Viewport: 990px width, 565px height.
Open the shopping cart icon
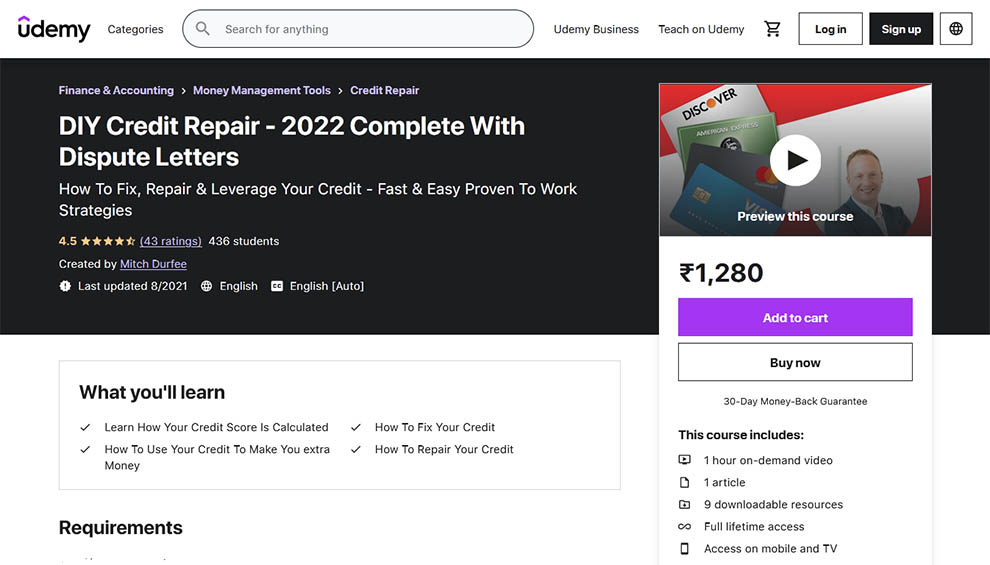click(x=772, y=29)
